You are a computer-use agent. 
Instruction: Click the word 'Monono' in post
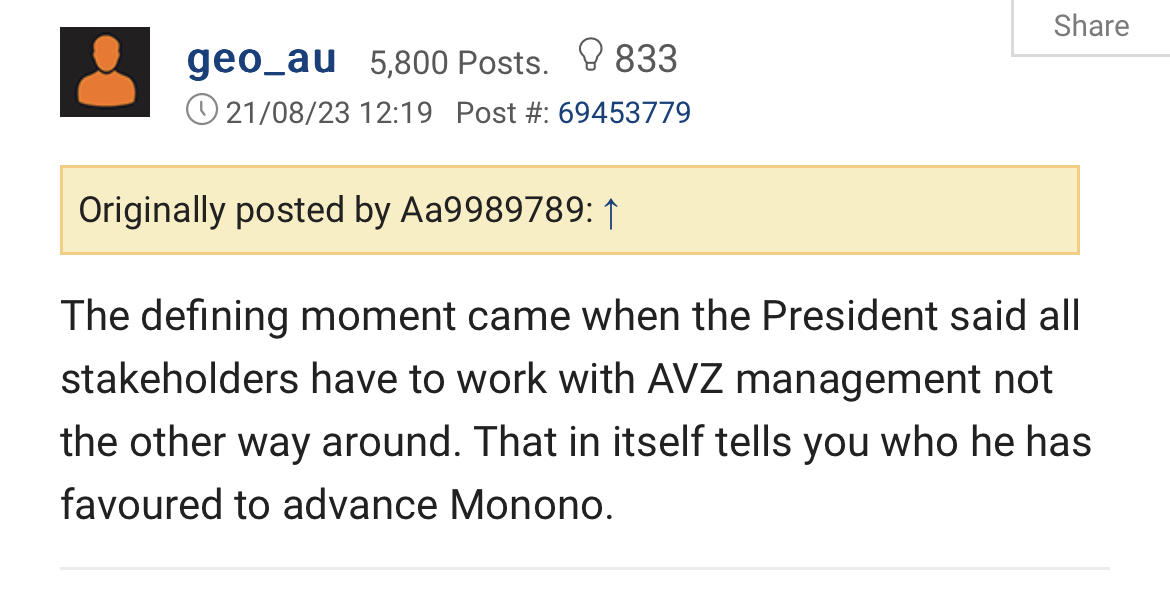tap(529, 505)
